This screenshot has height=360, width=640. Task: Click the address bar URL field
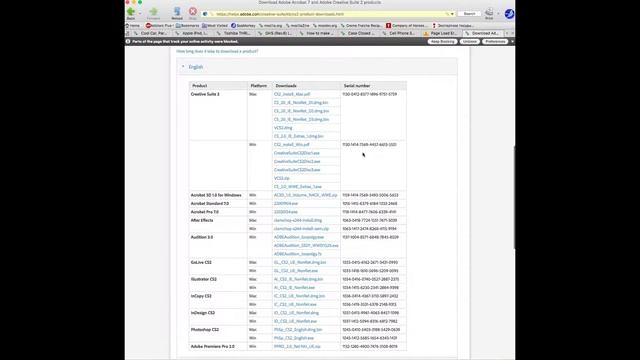[330, 14]
